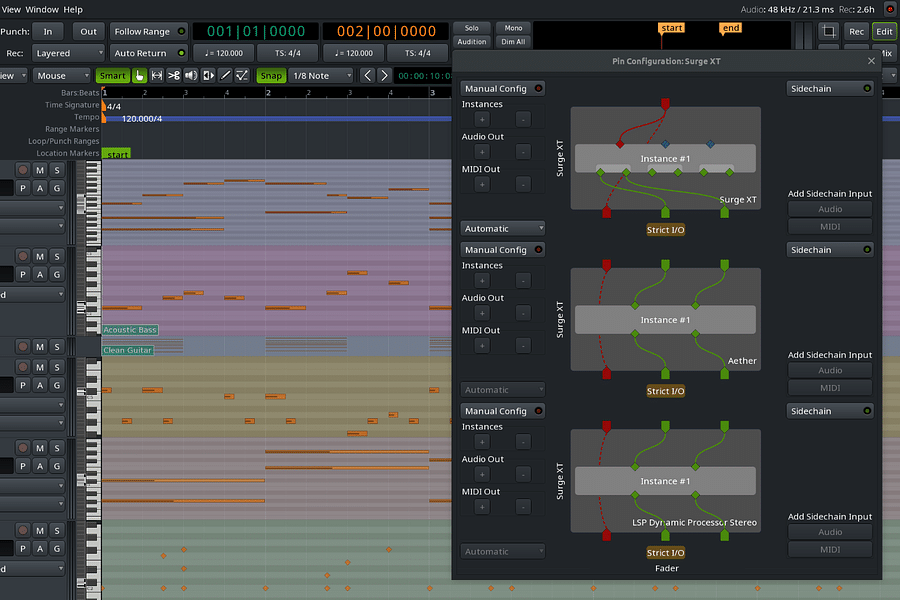Click Add Sidechain Input Audio for the Aether instance

pyautogui.click(x=830, y=370)
